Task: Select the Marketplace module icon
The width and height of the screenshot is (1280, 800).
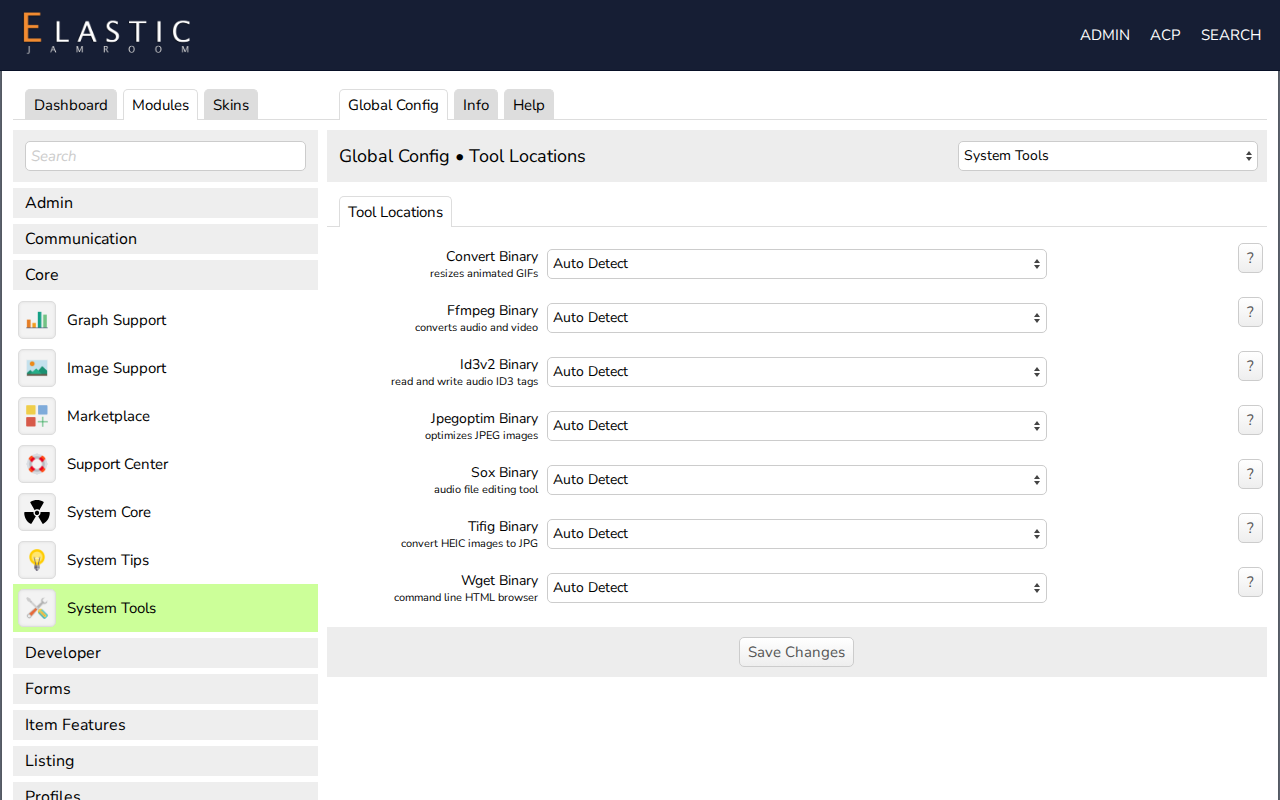Action: pyautogui.click(x=37, y=416)
